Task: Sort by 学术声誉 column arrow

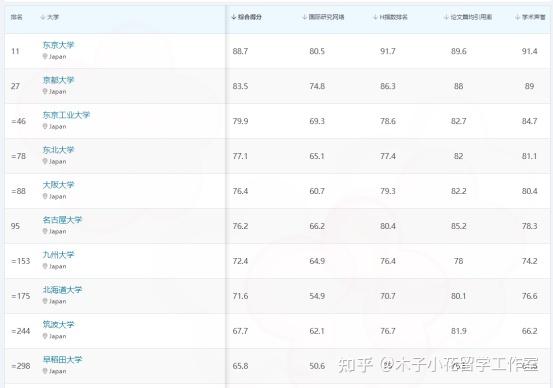Action: tap(517, 17)
